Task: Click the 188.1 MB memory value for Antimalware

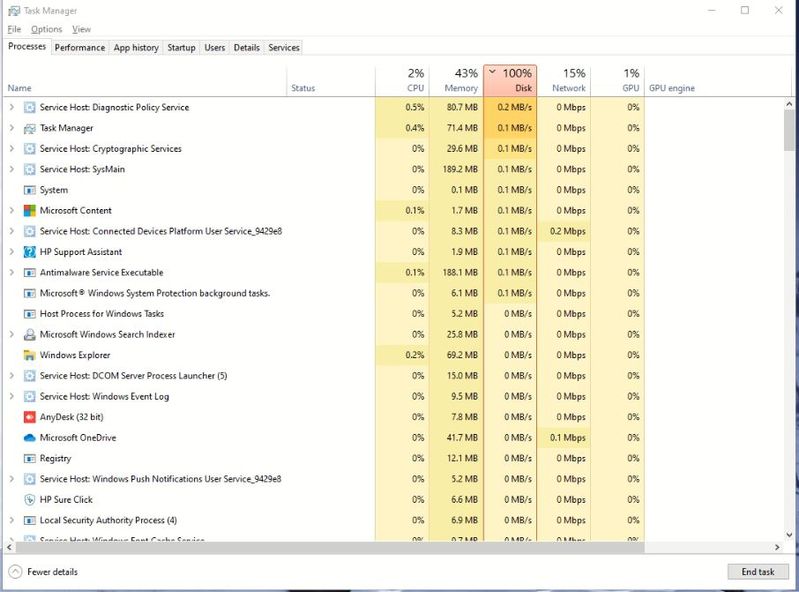Action: pyautogui.click(x=460, y=273)
